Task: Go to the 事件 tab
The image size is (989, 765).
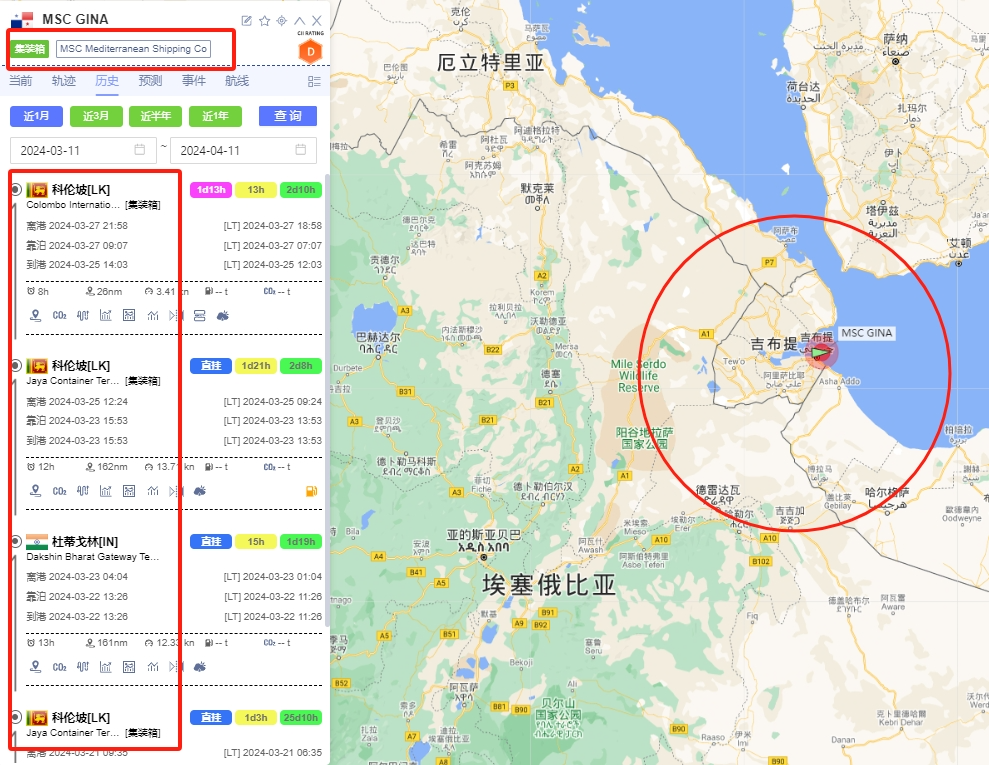Action: [194, 81]
